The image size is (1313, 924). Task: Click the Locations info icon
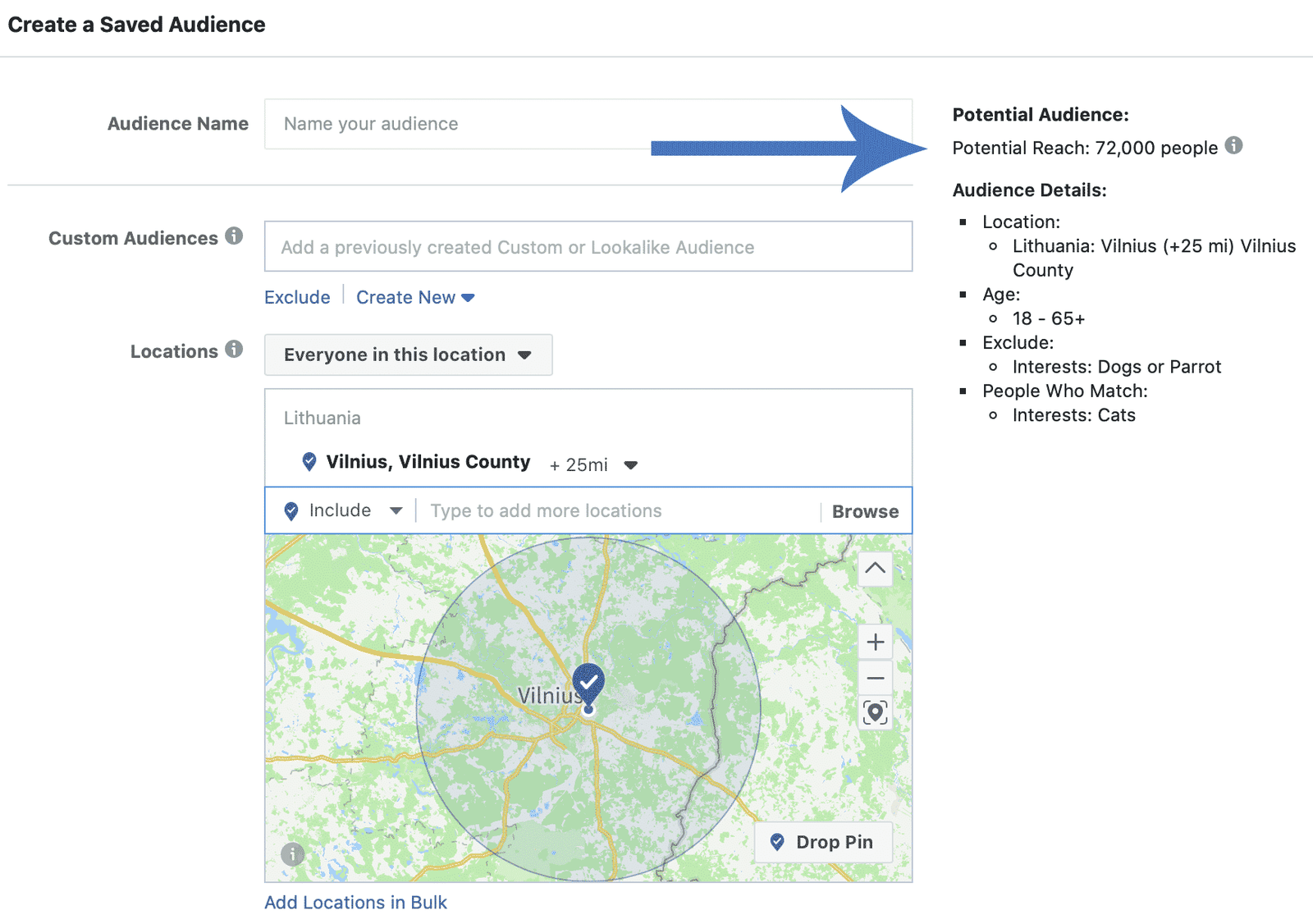234,350
